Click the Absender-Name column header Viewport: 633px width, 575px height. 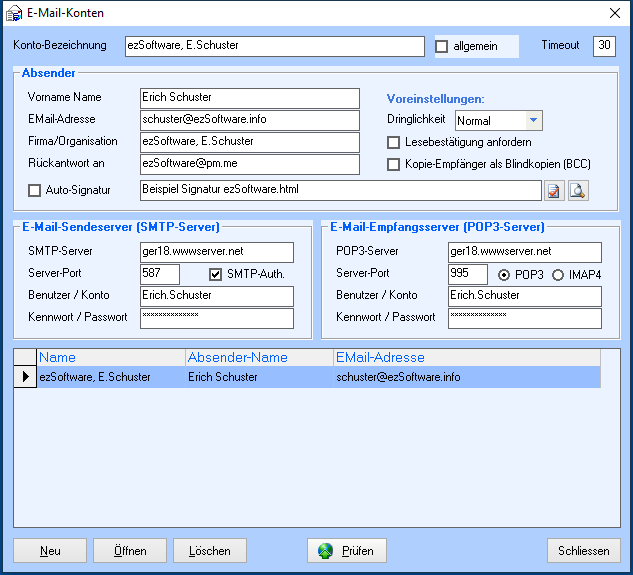point(258,357)
